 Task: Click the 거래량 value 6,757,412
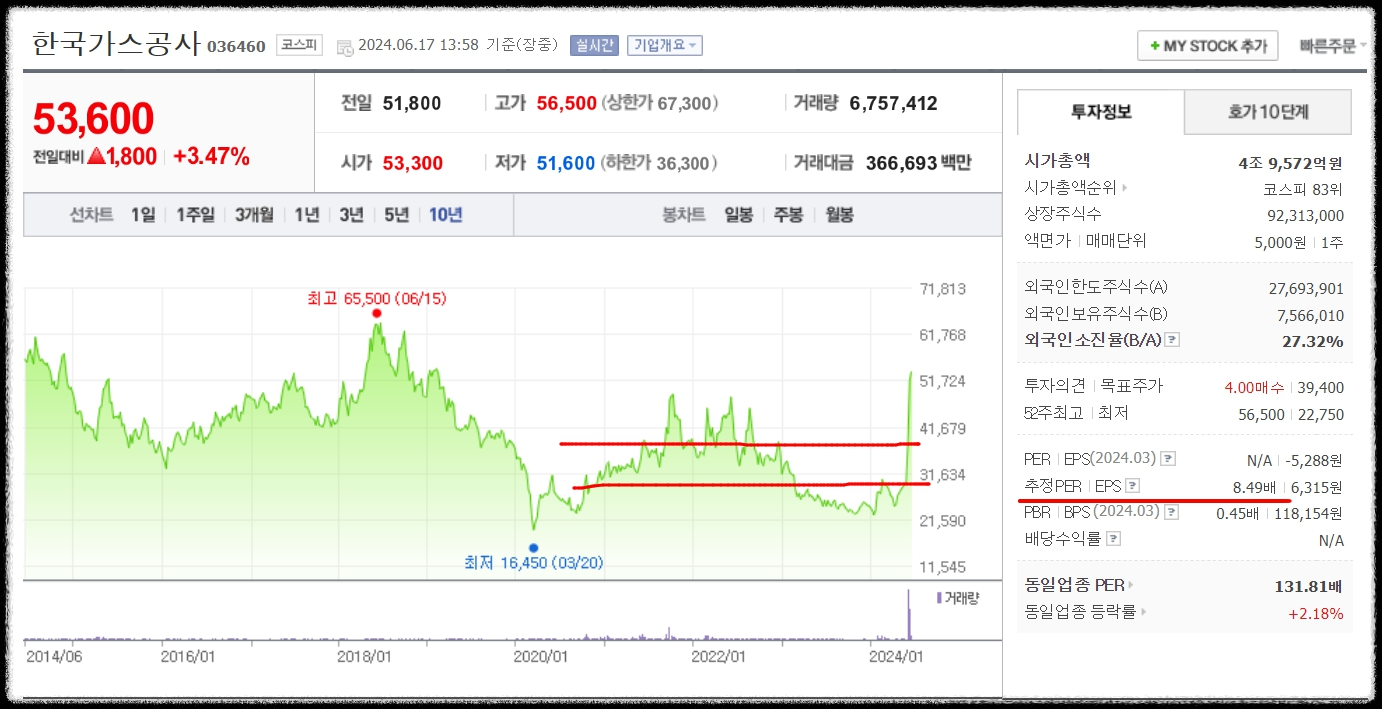tap(893, 103)
